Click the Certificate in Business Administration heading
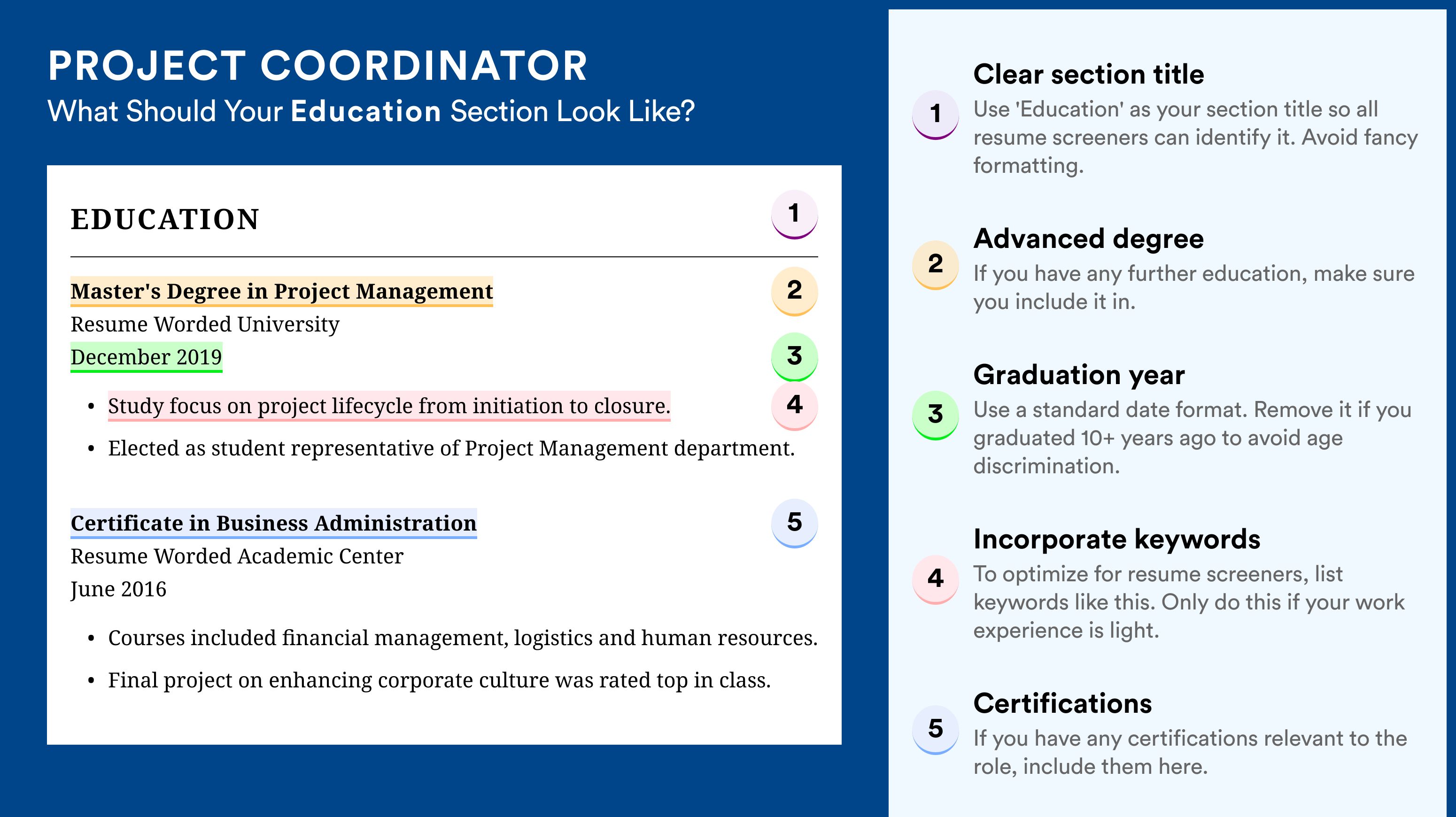1456x817 pixels. click(273, 523)
